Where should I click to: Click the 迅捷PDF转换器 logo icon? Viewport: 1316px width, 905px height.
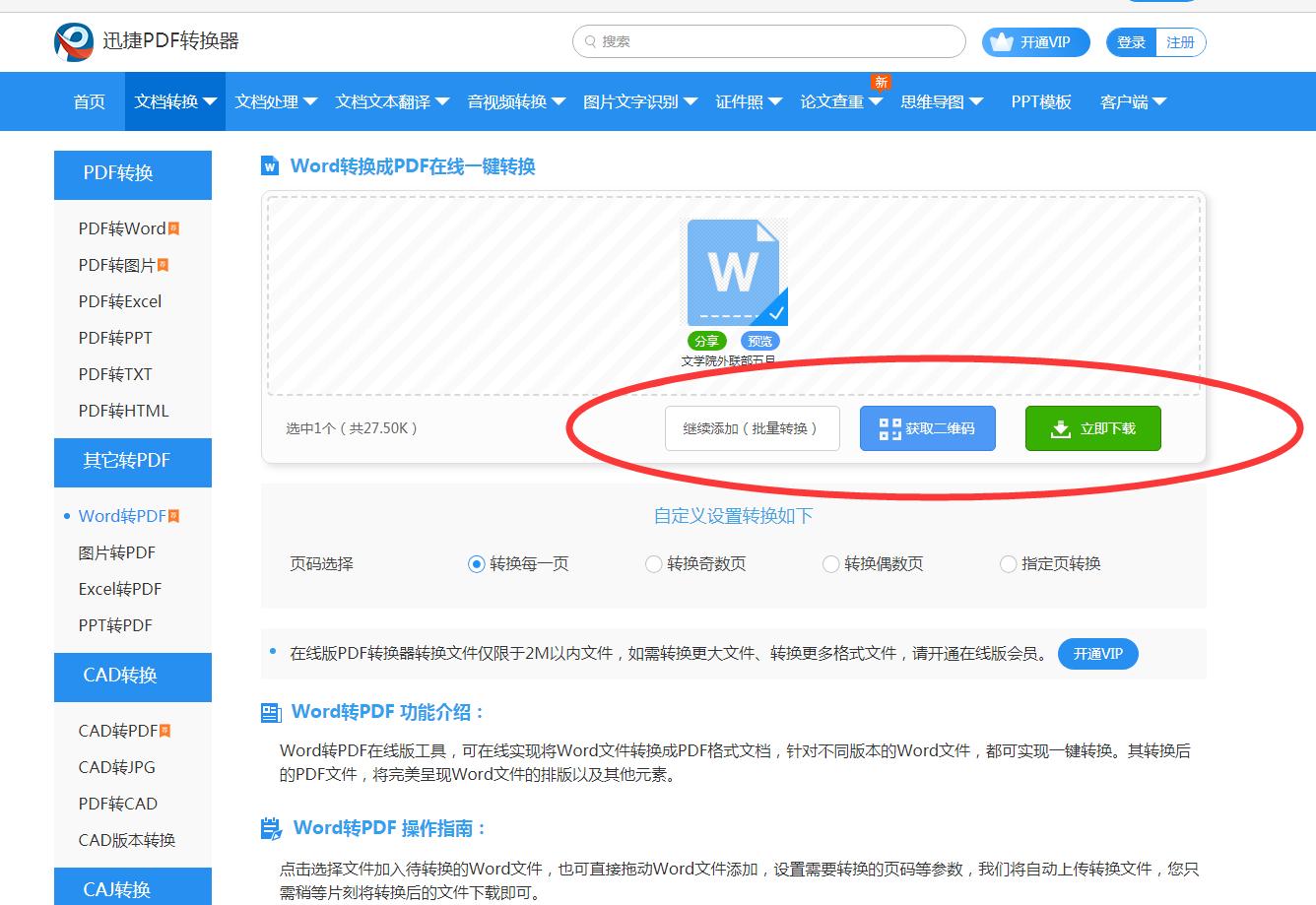click(x=69, y=41)
